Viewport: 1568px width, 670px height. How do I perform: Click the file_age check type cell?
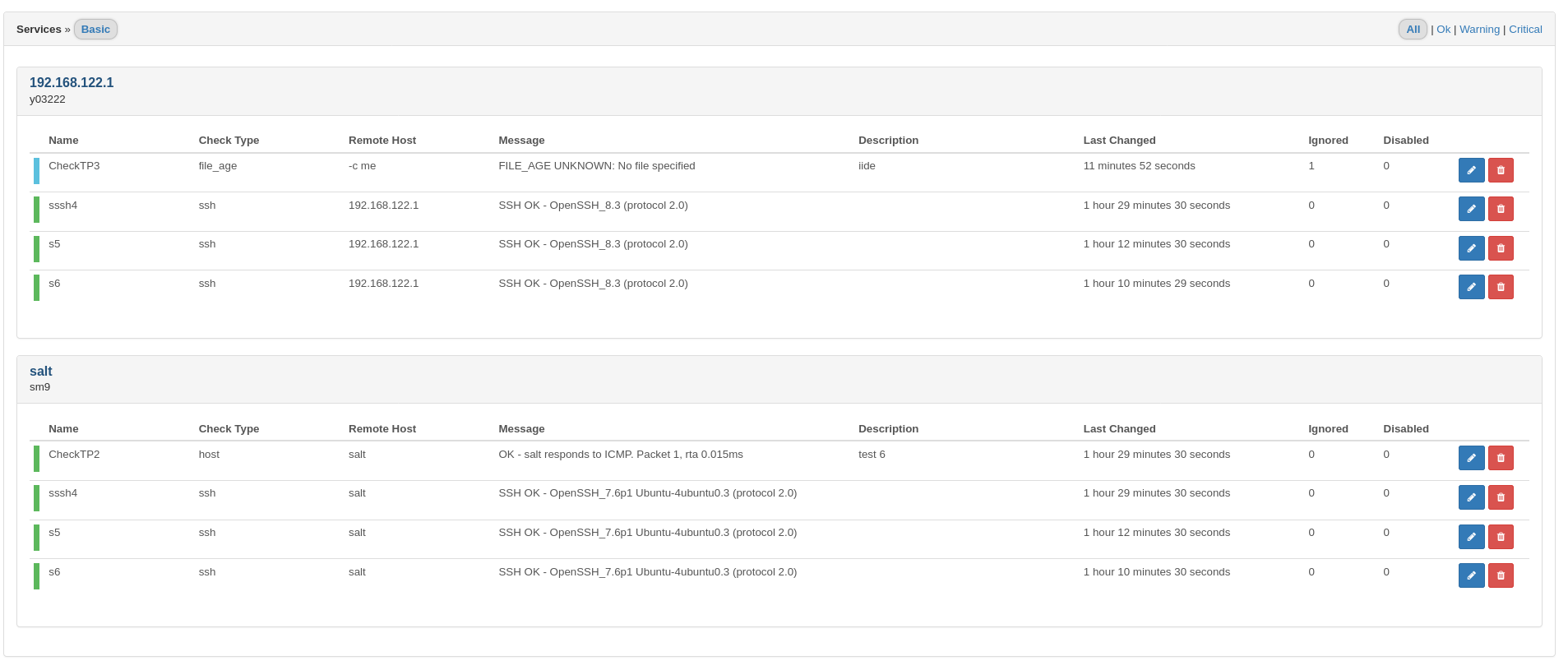[x=218, y=166]
